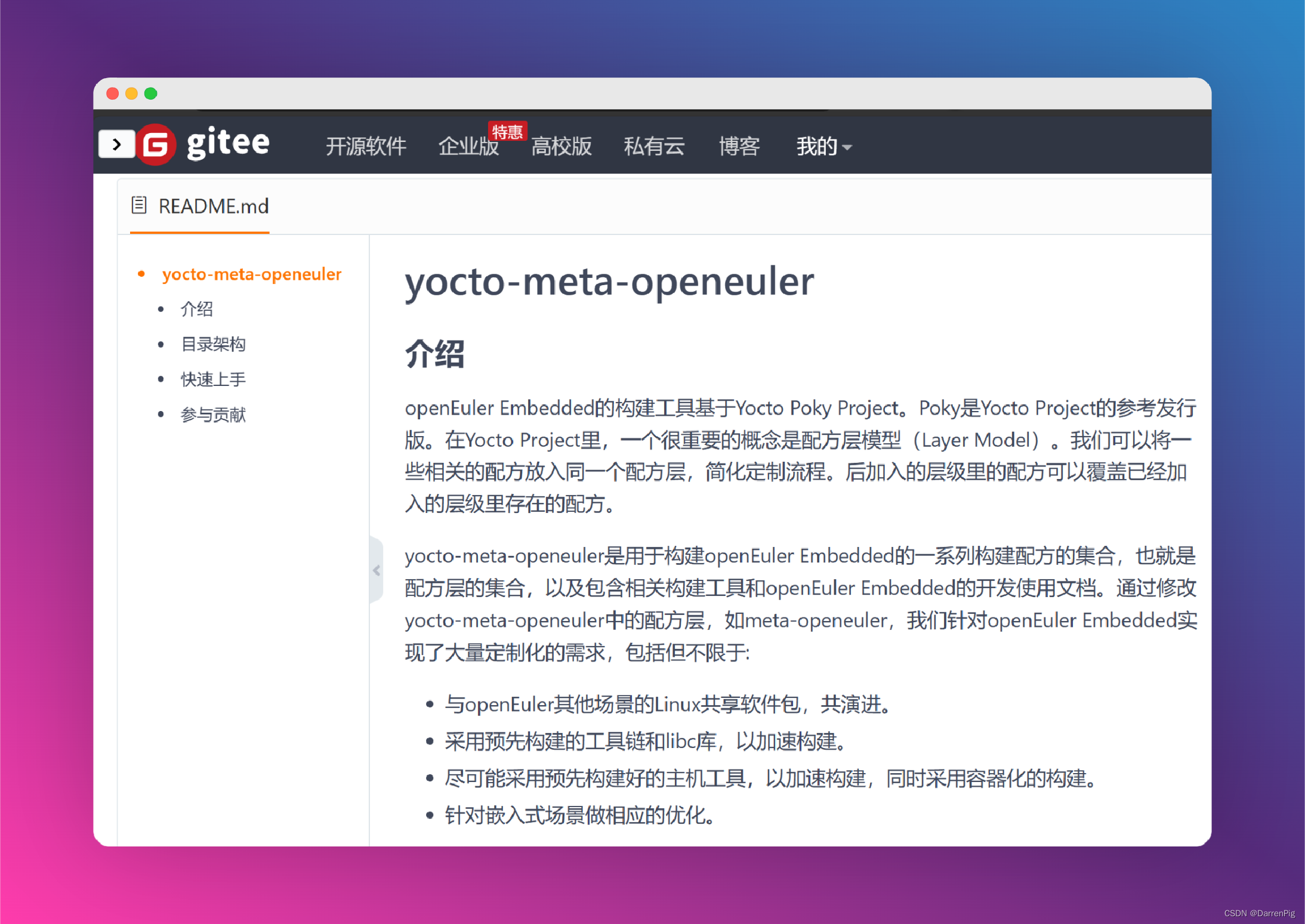Jump to 快速上手 section in outline

(213, 379)
